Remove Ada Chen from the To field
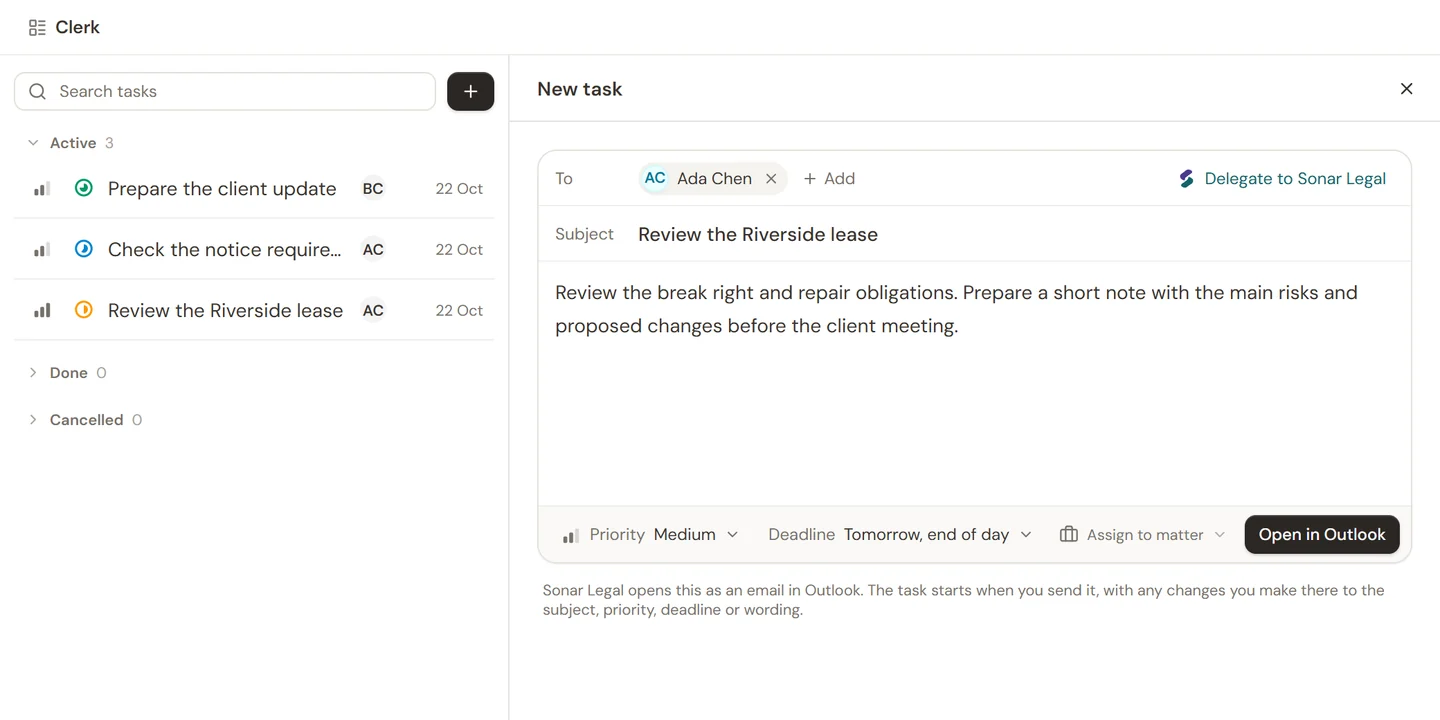Image resolution: width=1440 pixels, height=720 pixels. coord(771,178)
